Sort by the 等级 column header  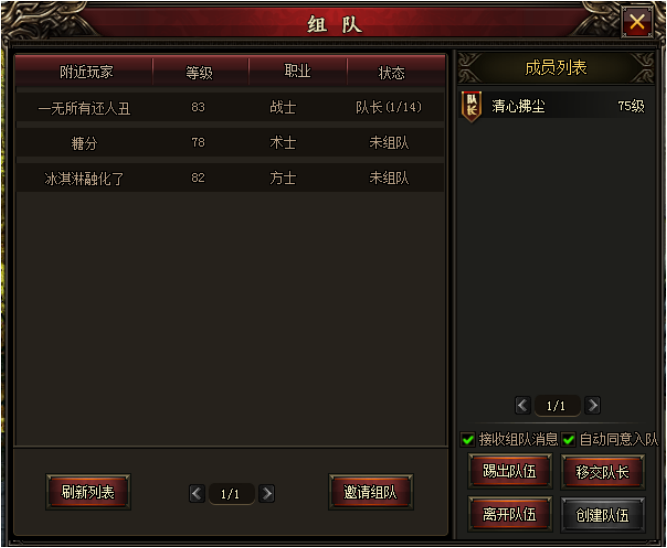pos(199,72)
